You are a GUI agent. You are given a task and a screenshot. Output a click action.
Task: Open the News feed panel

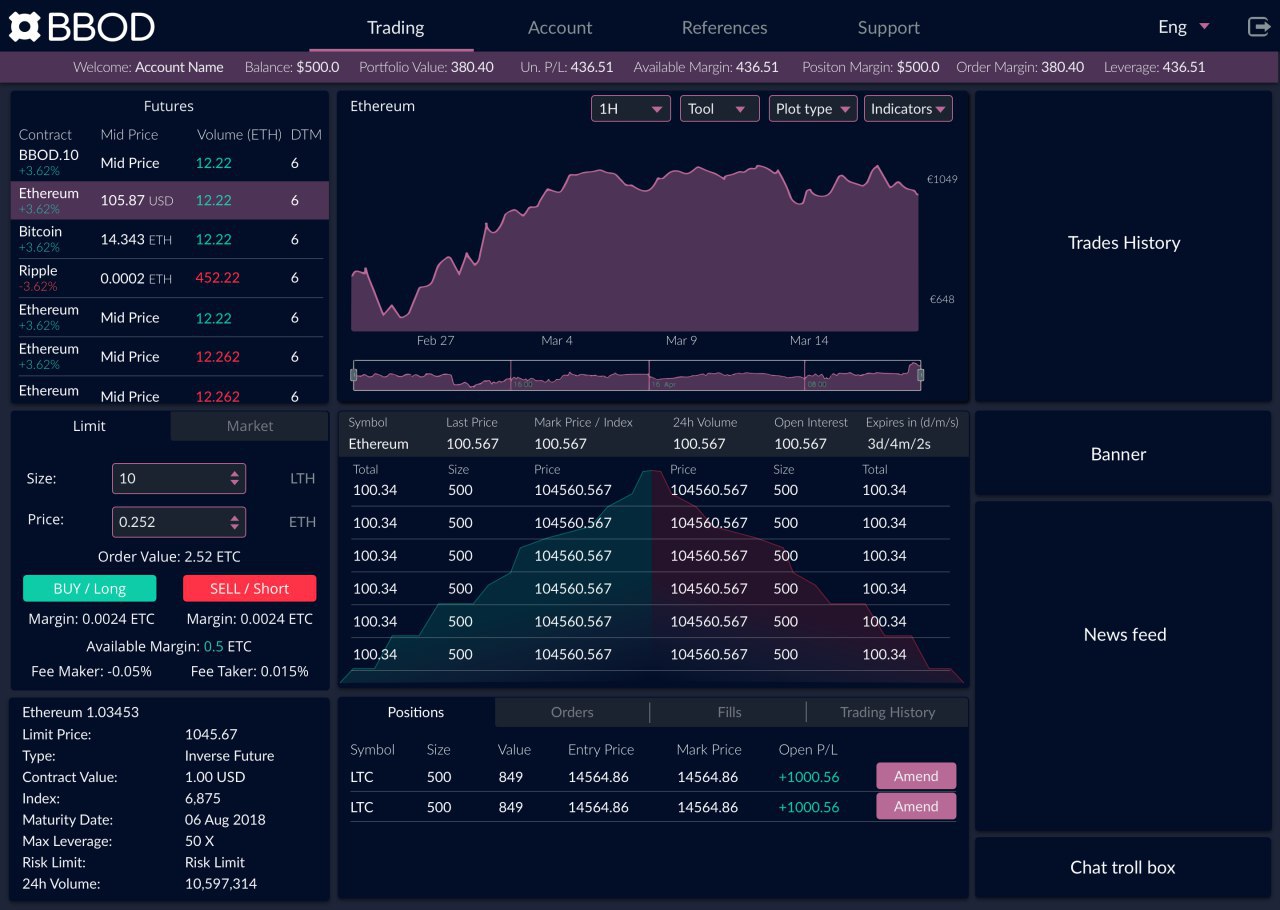1123,666
